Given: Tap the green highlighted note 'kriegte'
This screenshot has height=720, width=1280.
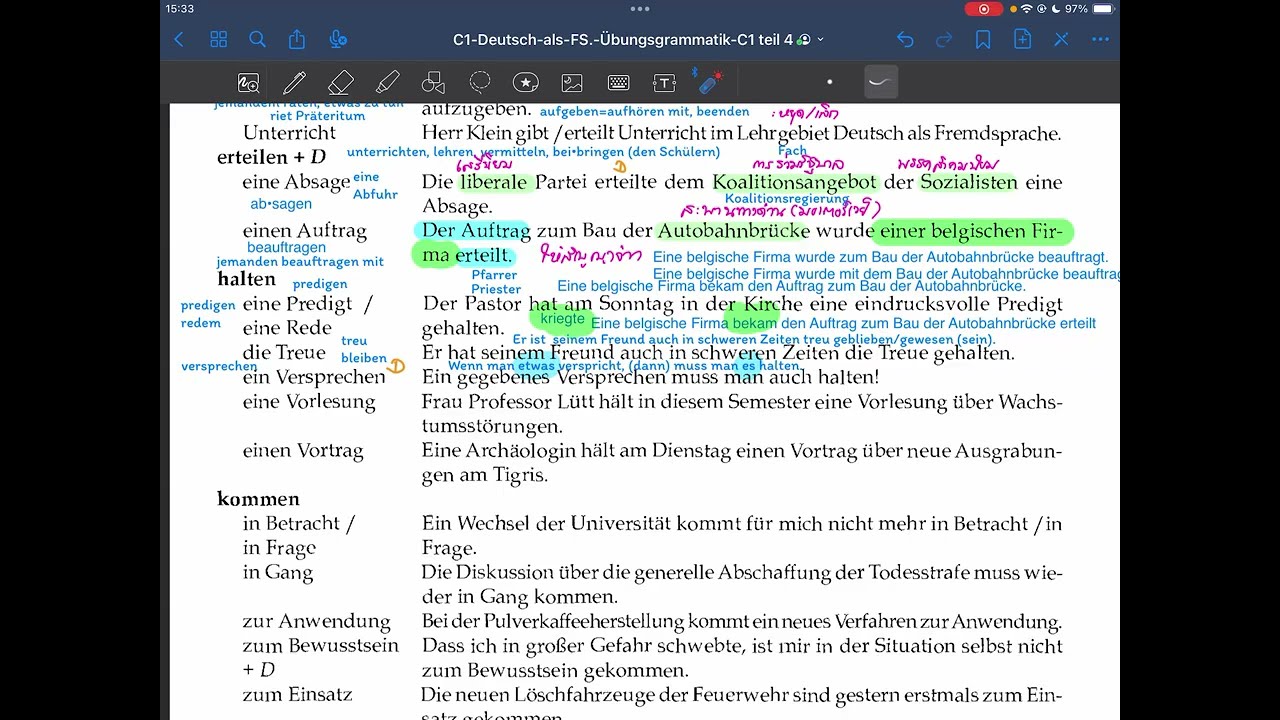Looking at the screenshot, I should 562,319.
